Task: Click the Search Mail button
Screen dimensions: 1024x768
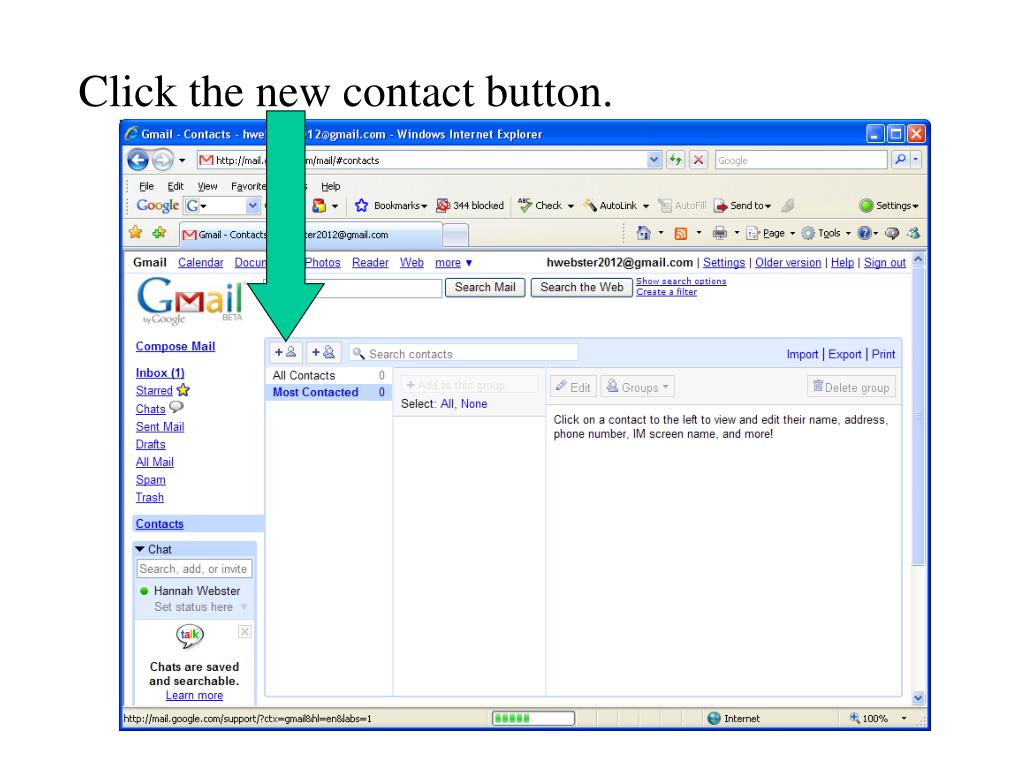Action: (x=485, y=287)
